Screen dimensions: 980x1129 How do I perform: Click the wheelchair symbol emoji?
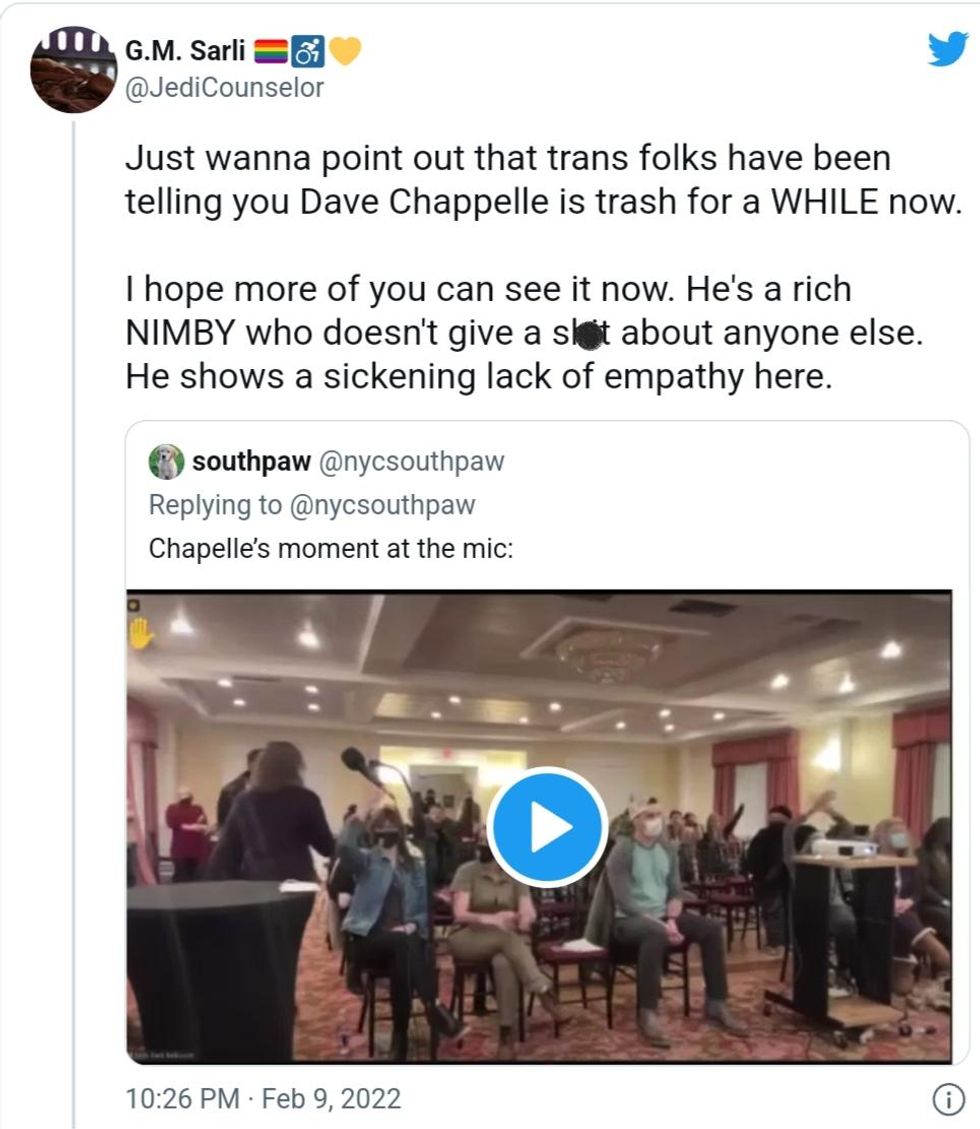[x=309, y=48]
